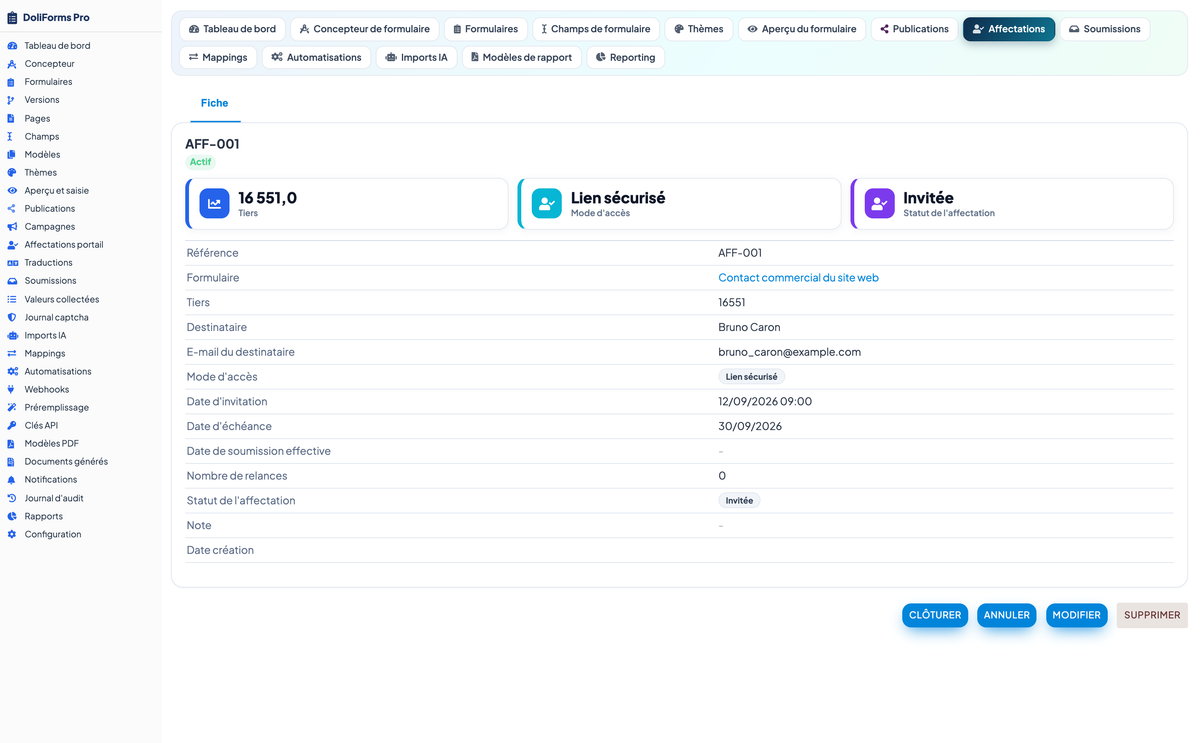The width and height of the screenshot is (1200, 743).
Task: Click the Notifications bell icon
Action: point(12,479)
